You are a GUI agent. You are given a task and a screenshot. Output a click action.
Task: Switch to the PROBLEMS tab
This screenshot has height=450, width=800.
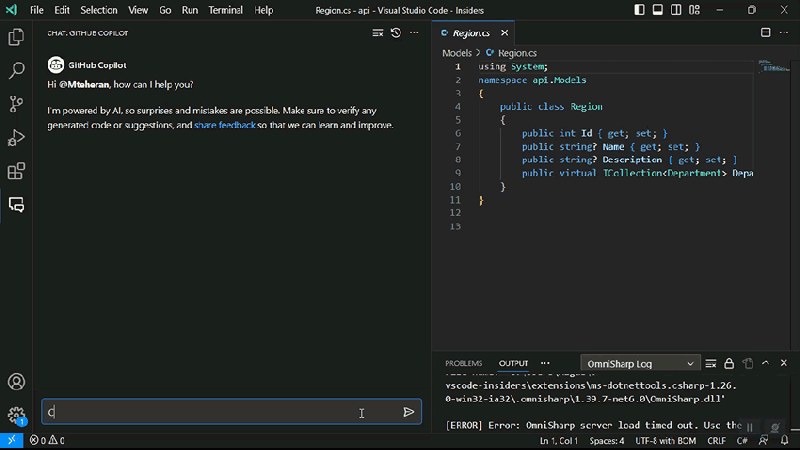pyautogui.click(x=463, y=363)
